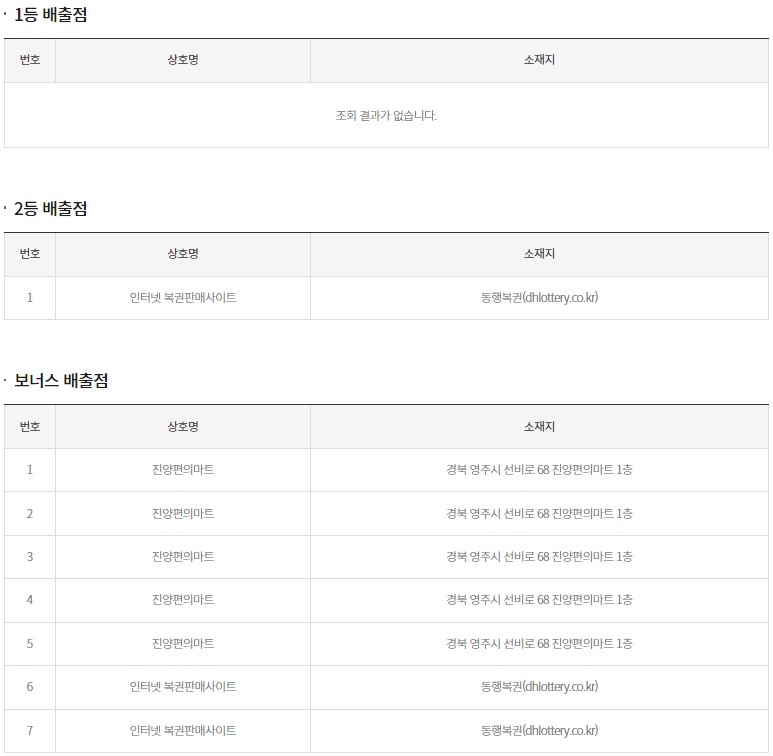Click '진양편의마트' in bonus row 3
Image resolution: width=773 pixels, height=756 pixels.
[x=183, y=557]
